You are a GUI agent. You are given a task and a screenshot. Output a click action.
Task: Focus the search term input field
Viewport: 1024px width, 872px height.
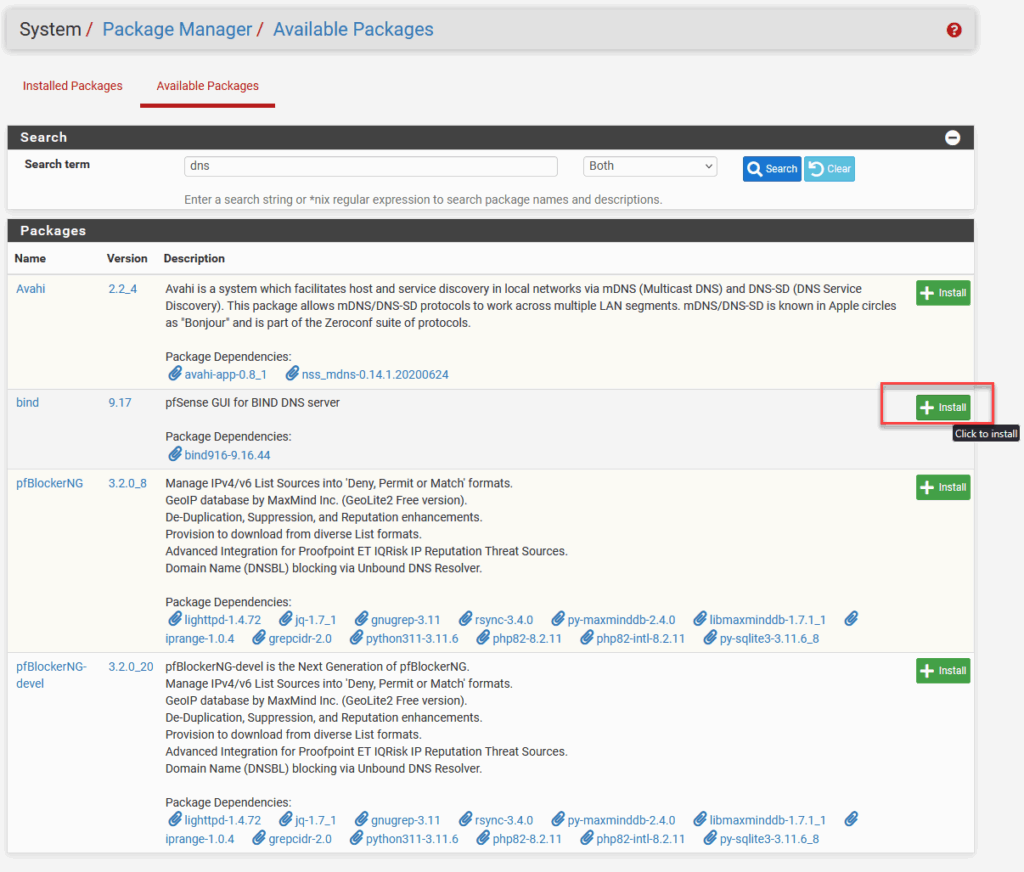click(x=371, y=166)
